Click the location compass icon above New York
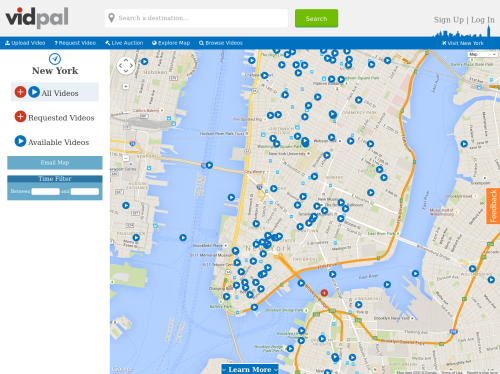Image resolution: width=500 pixels, height=374 pixels. coord(55,59)
